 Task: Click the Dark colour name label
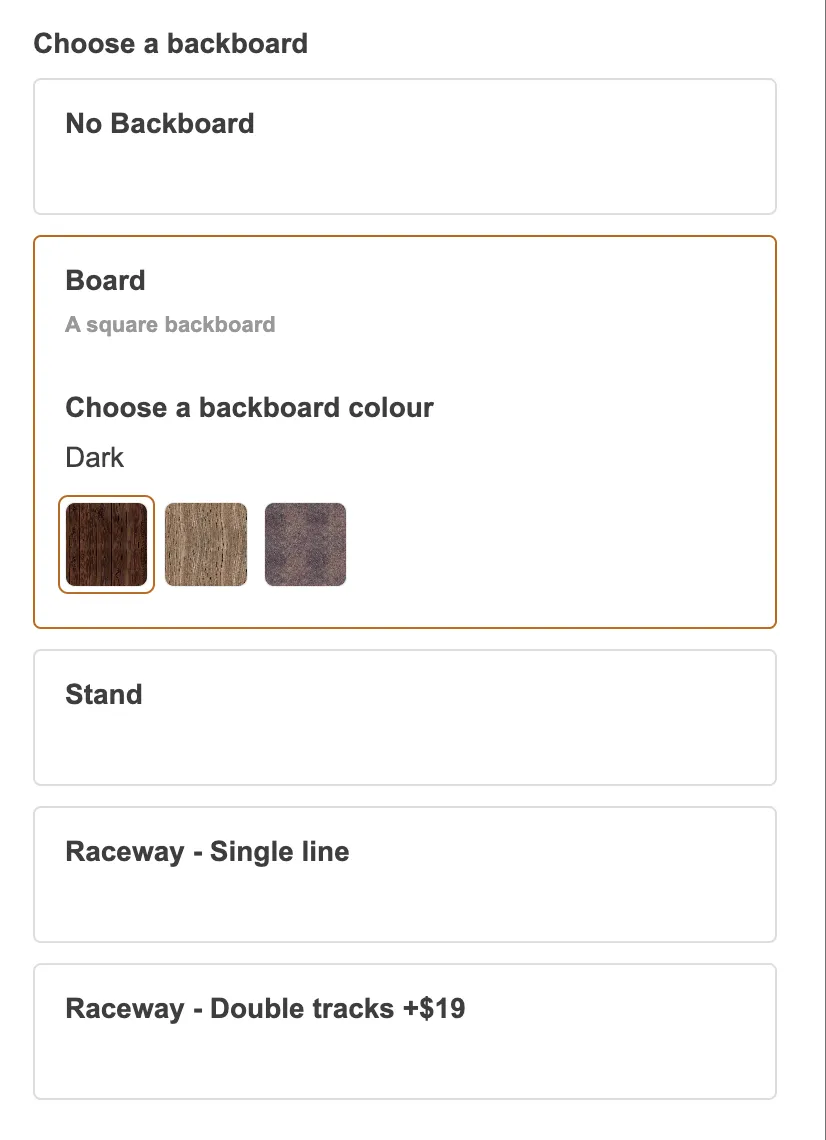pyautogui.click(x=94, y=457)
